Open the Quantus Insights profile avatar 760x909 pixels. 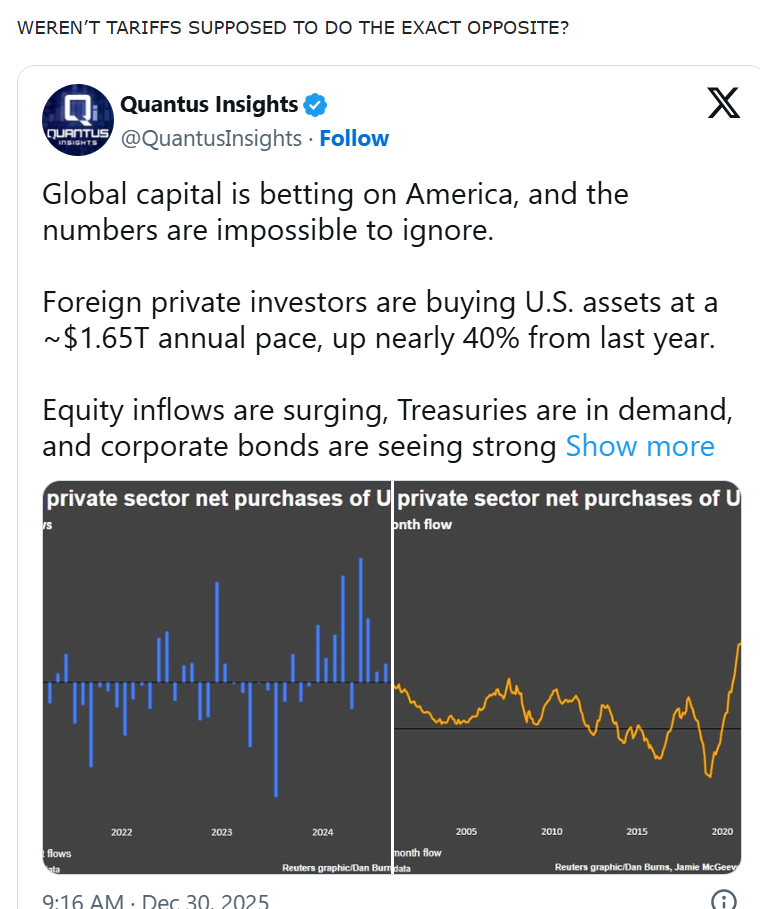click(x=78, y=120)
